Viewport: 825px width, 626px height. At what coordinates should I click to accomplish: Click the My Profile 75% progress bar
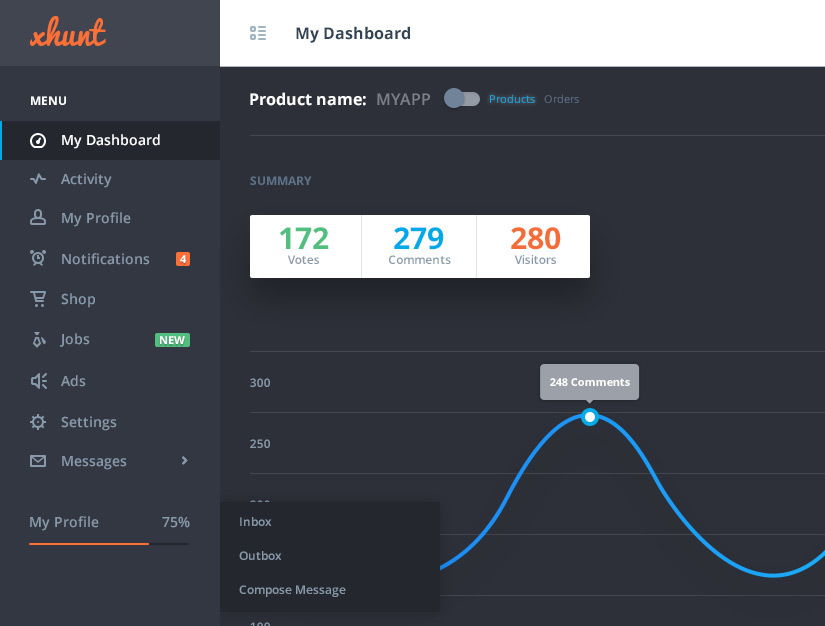click(109, 544)
